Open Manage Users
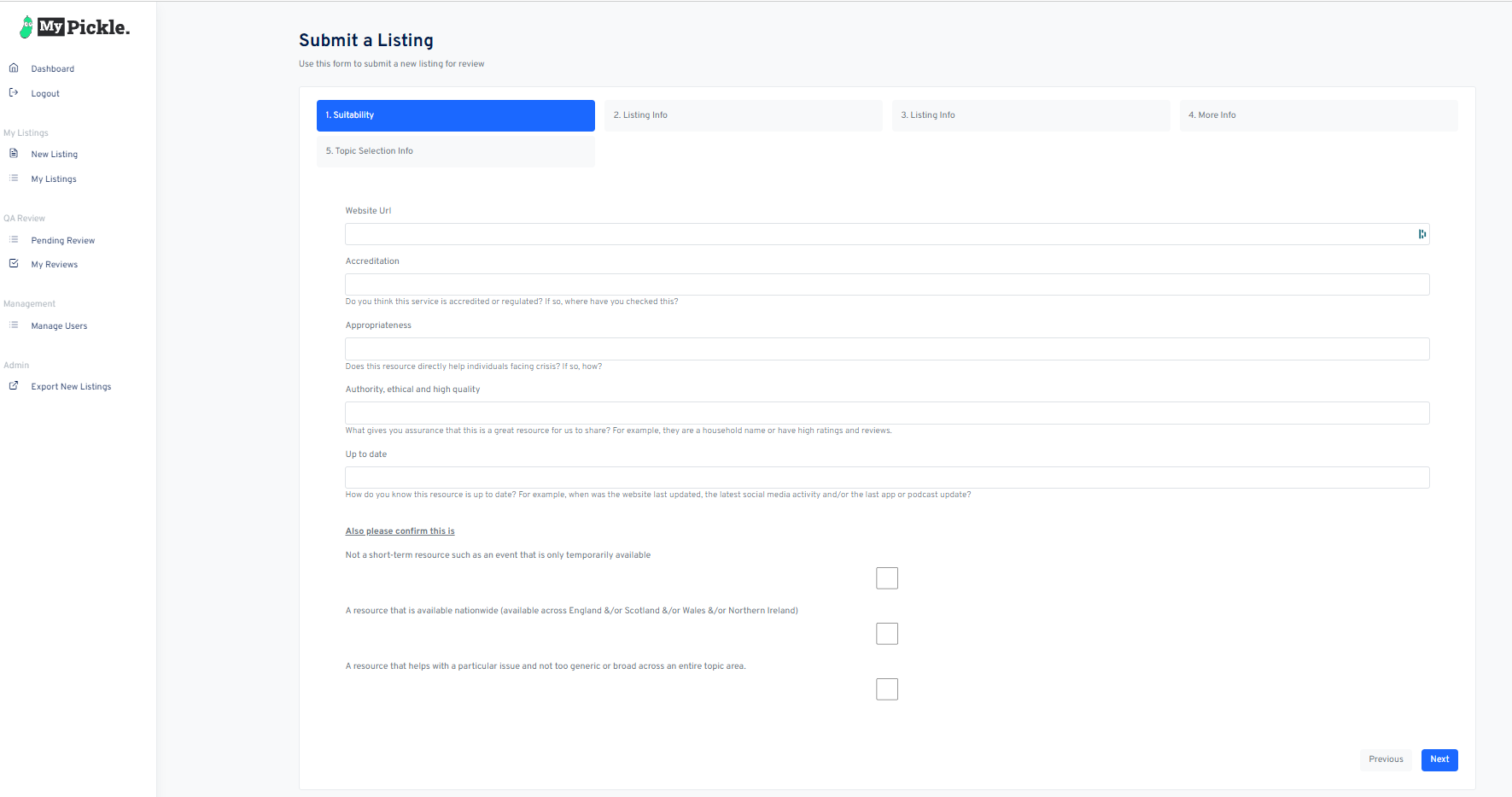1512x797 pixels. [59, 326]
